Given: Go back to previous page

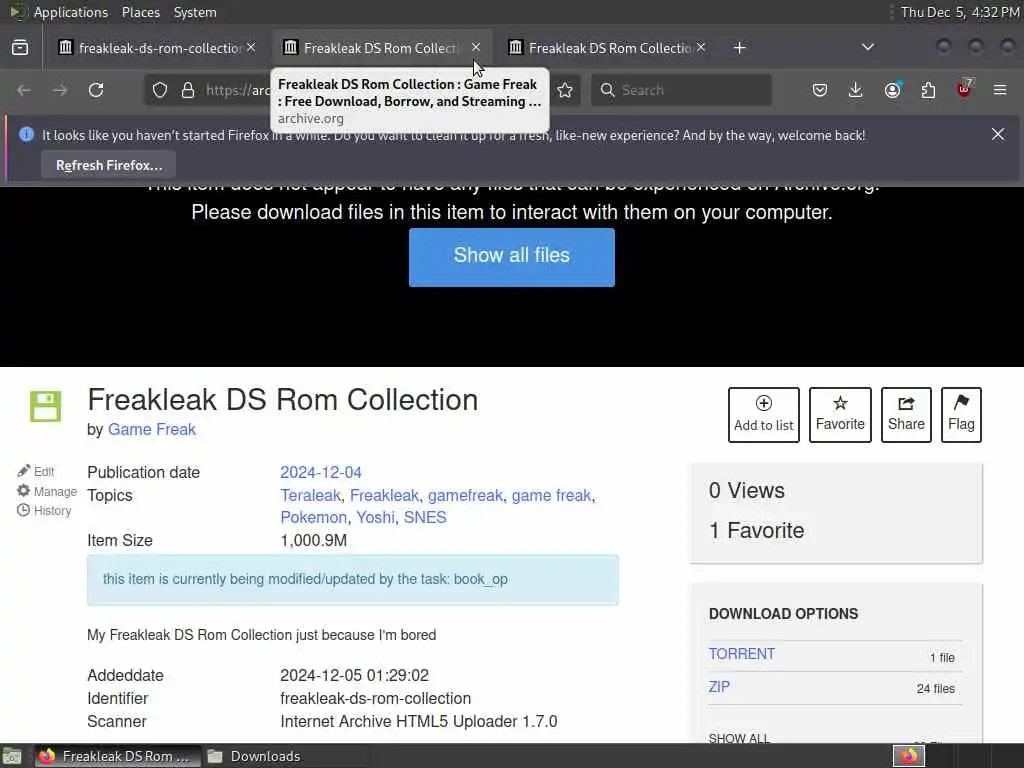Looking at the screenshot, I should (x=24, y=90).
